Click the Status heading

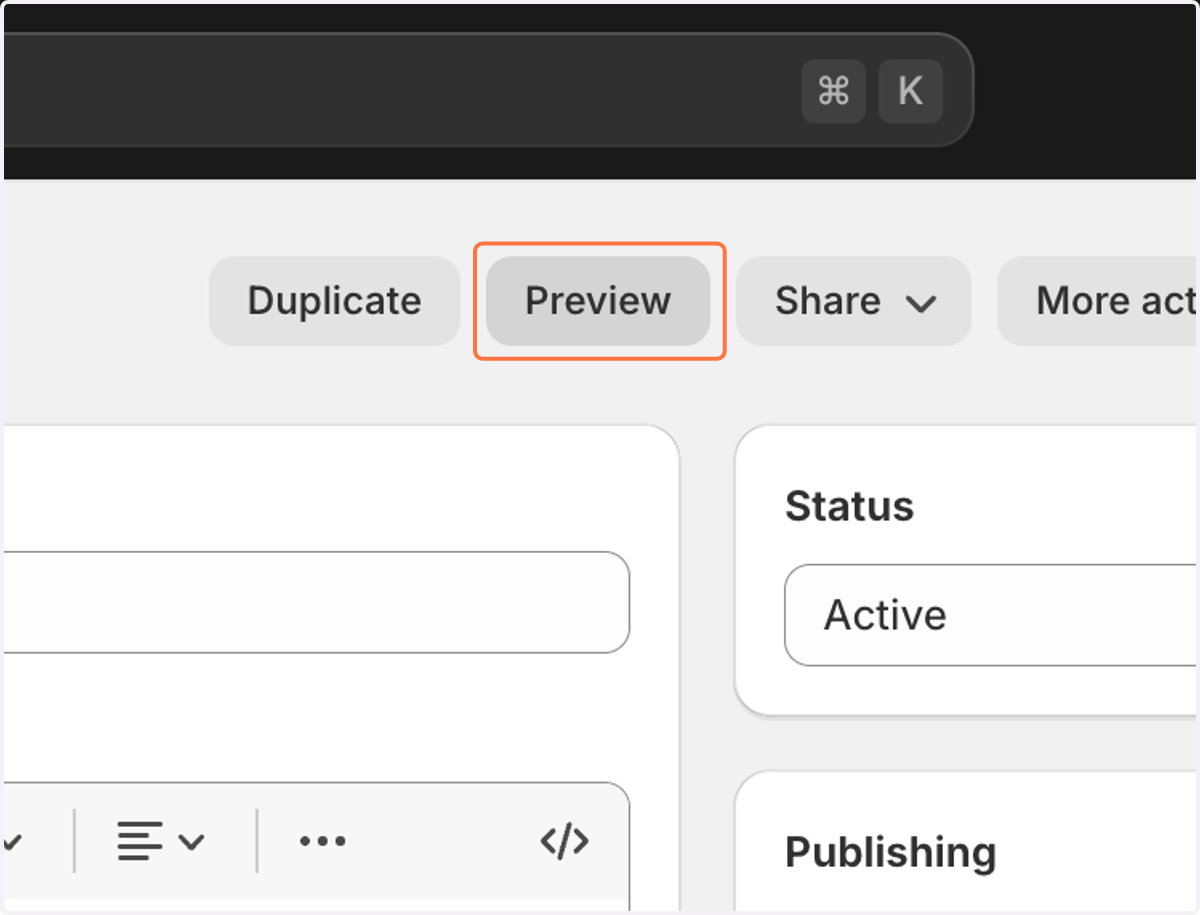click(x=849, y=506)
